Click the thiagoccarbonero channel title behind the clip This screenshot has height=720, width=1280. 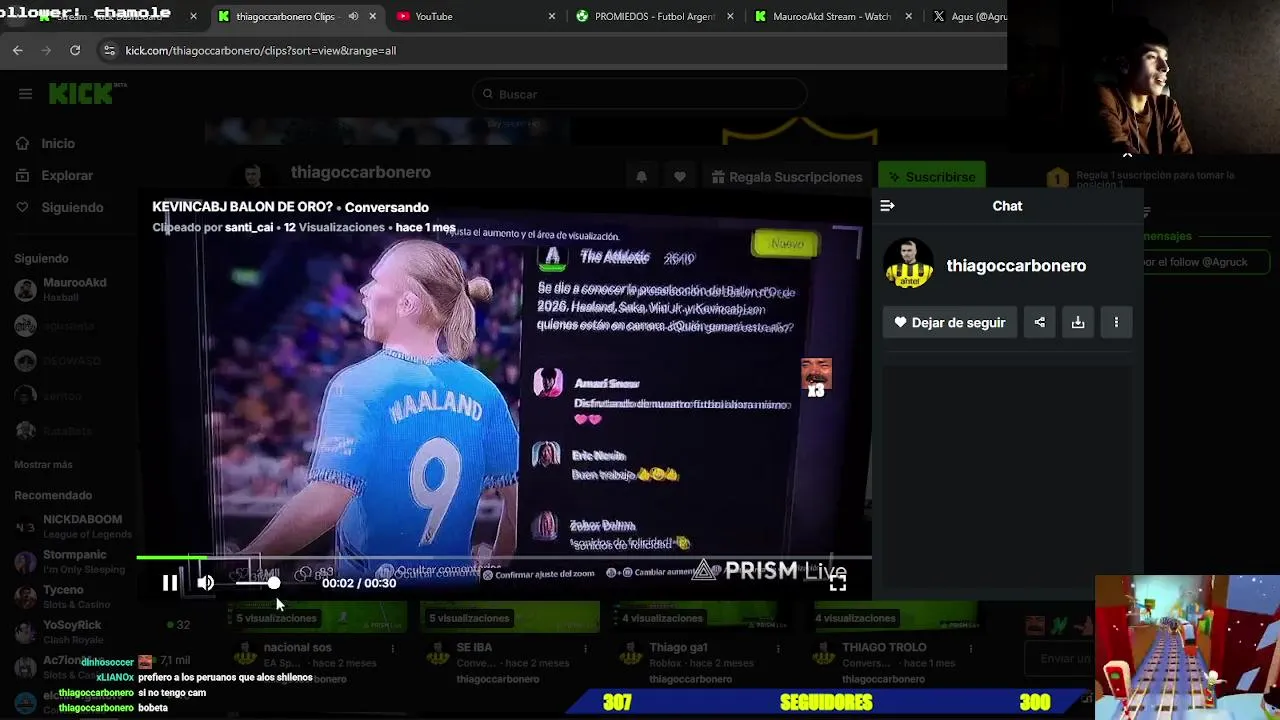point(360,172)
